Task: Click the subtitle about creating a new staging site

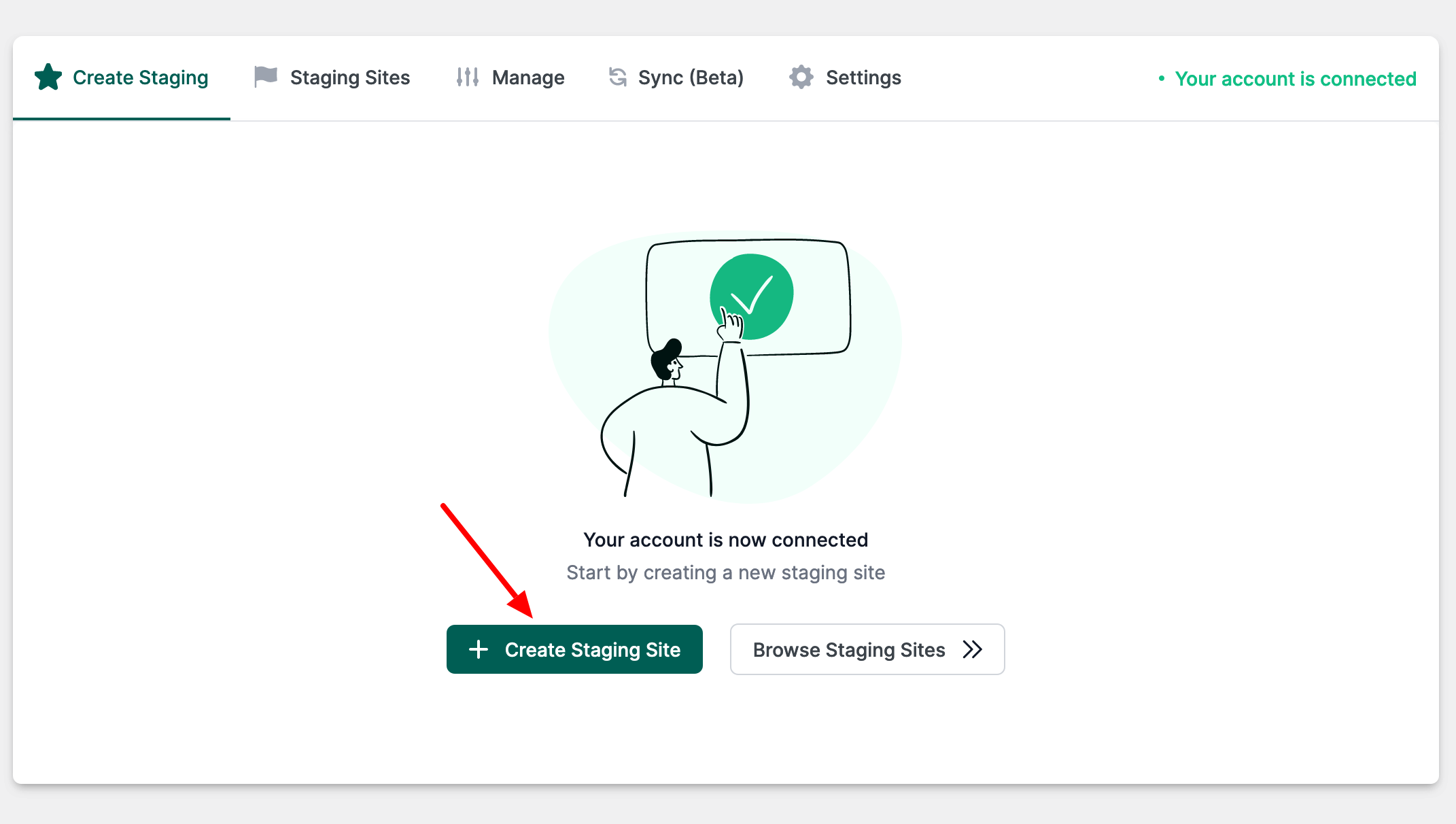Action: (725, 572)
